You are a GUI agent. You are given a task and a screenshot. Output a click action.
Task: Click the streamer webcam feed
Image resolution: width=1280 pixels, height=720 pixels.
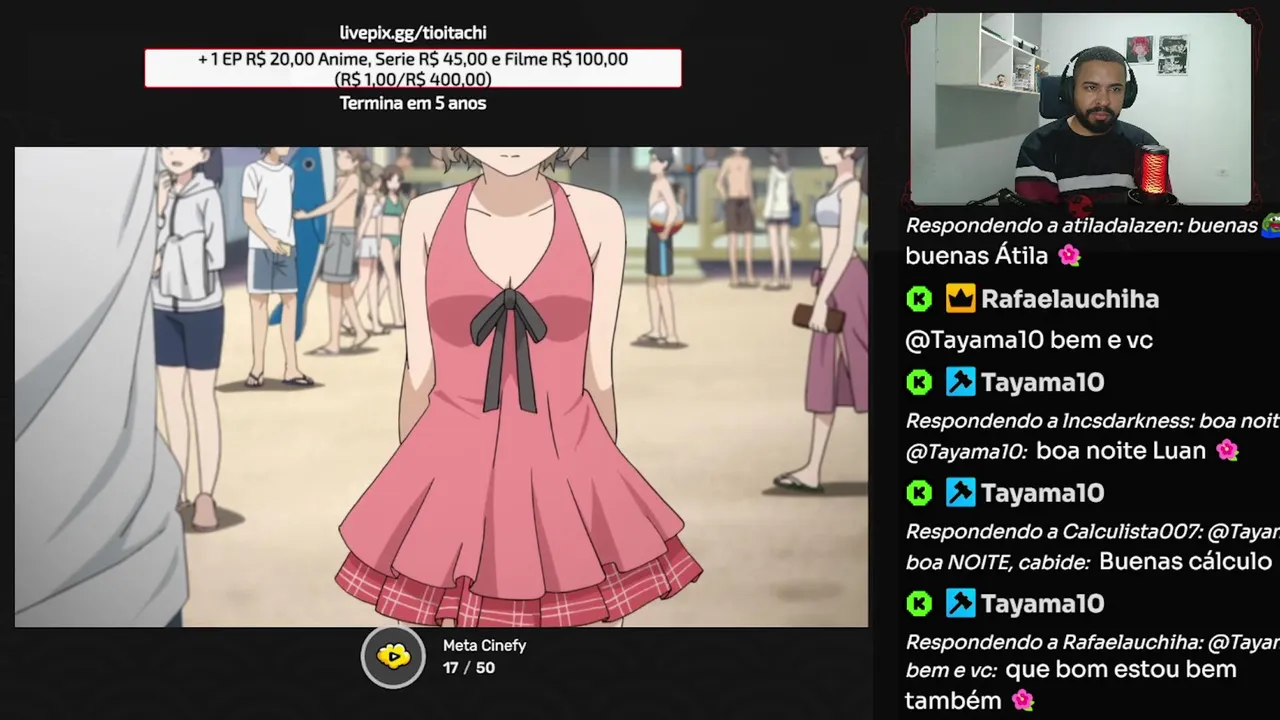[1081, 108]
